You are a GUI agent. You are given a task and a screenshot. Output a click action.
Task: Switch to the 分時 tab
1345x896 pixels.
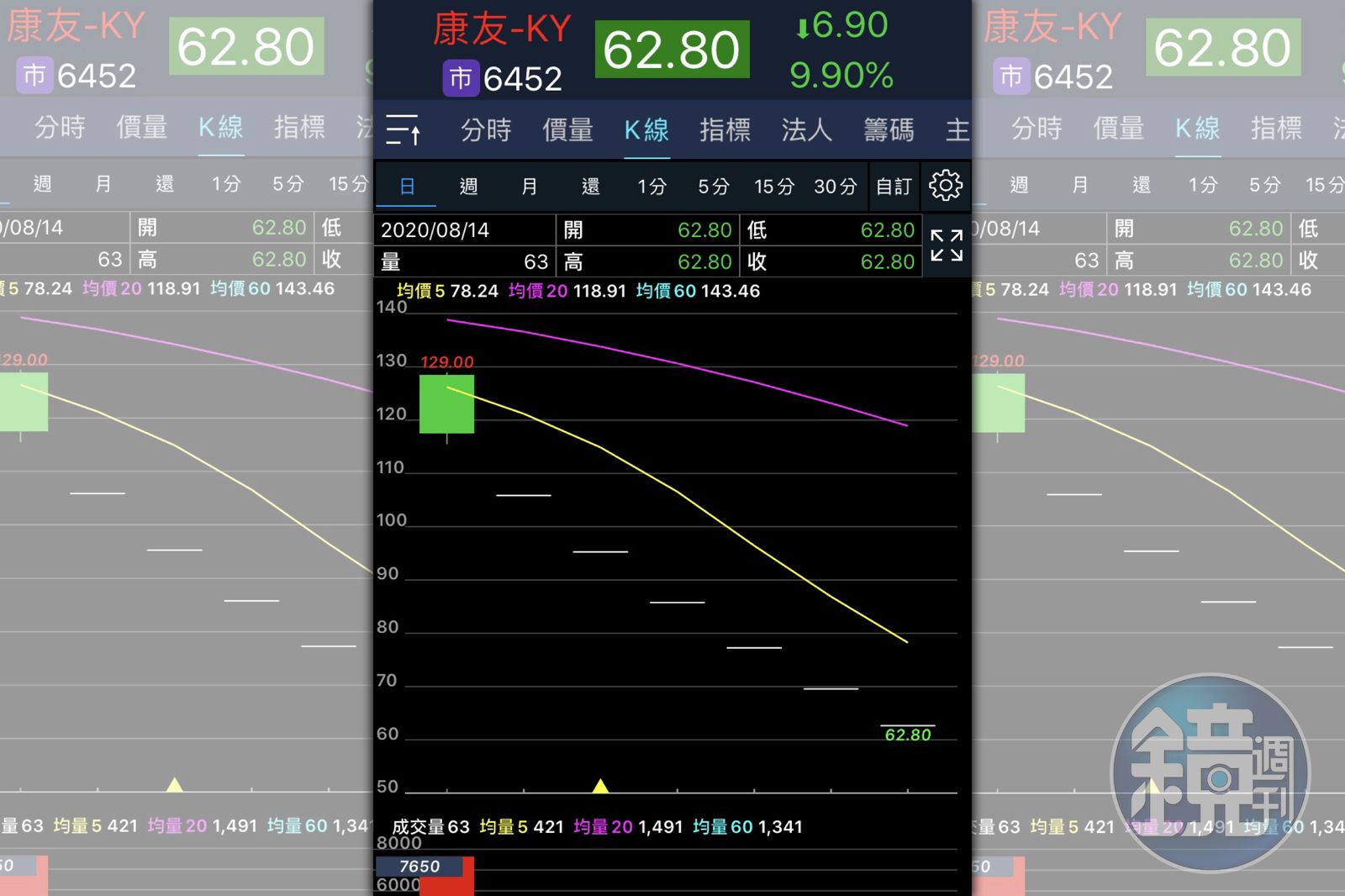coord(486,130)
